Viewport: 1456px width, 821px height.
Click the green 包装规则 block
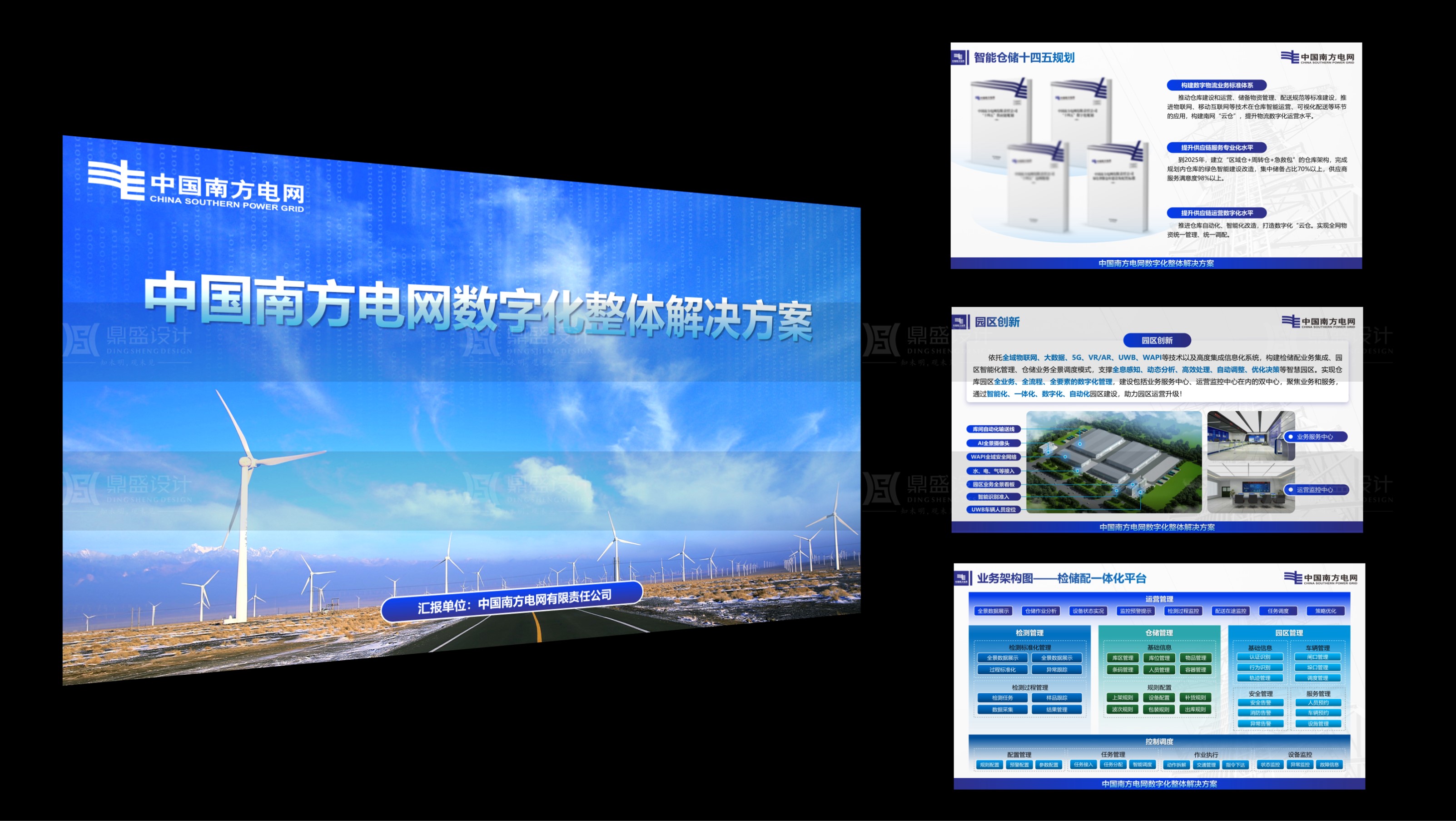click(1159, 709)
